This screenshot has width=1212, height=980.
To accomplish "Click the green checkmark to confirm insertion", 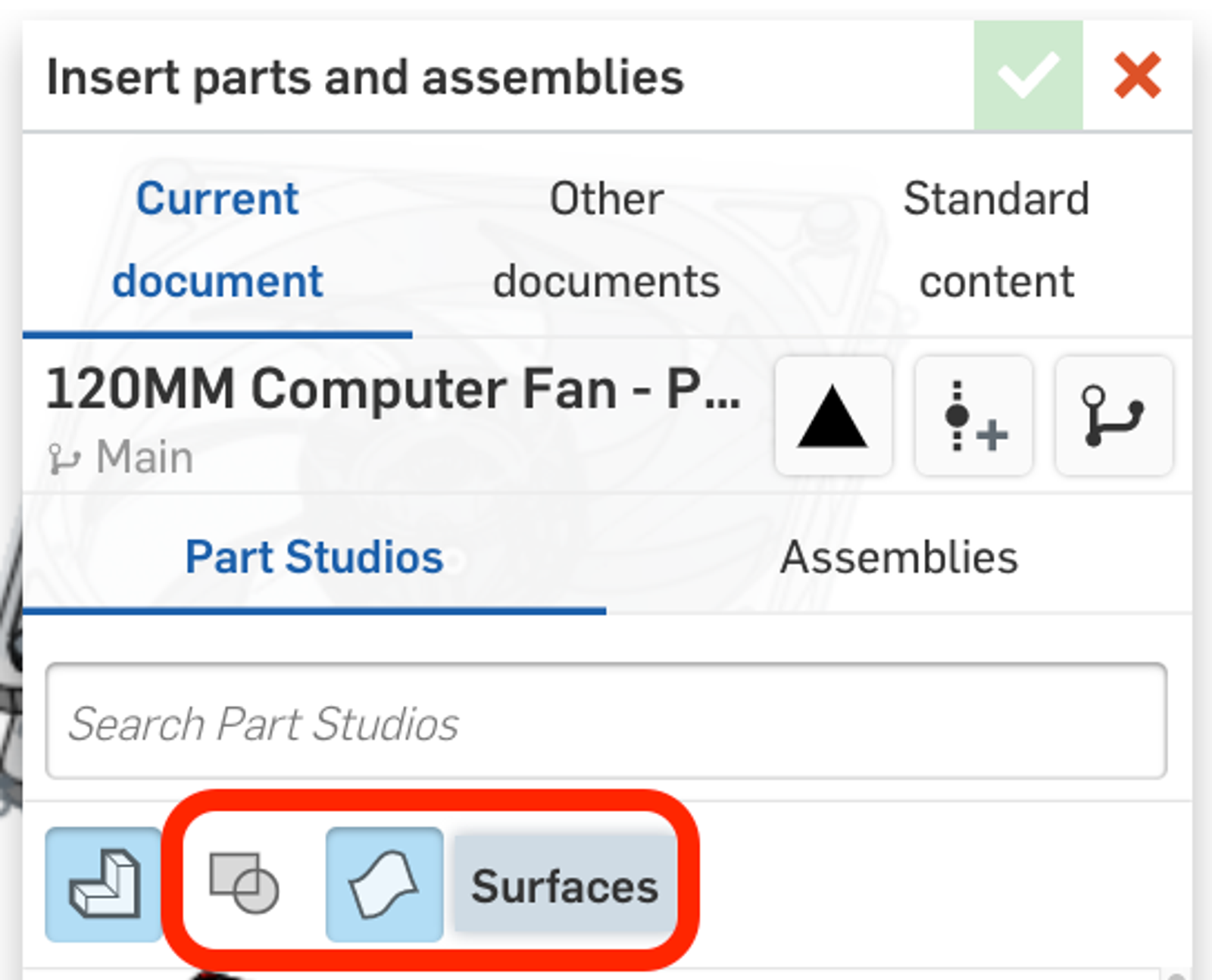I will click(1027, 75).
